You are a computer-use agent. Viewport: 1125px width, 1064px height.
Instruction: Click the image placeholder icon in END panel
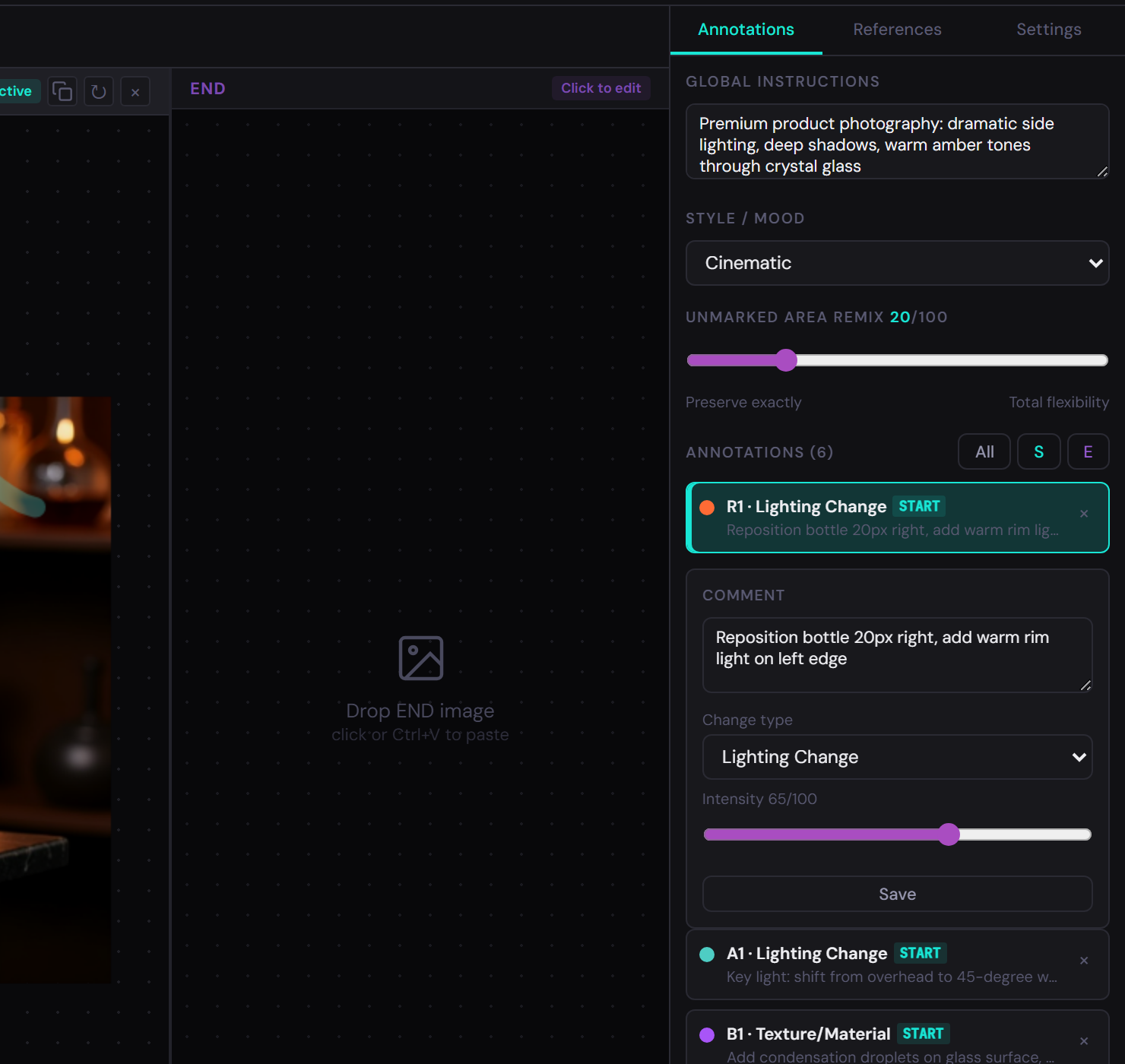click(420, 658)
